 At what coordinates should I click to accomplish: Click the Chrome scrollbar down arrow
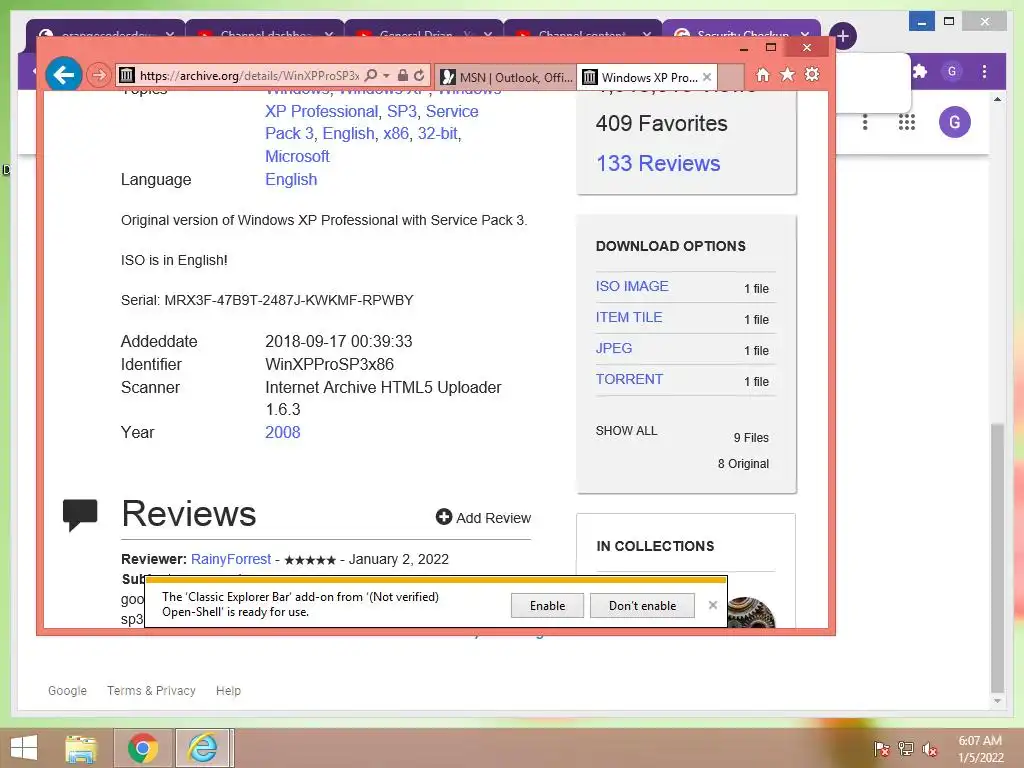coord(997,701)
